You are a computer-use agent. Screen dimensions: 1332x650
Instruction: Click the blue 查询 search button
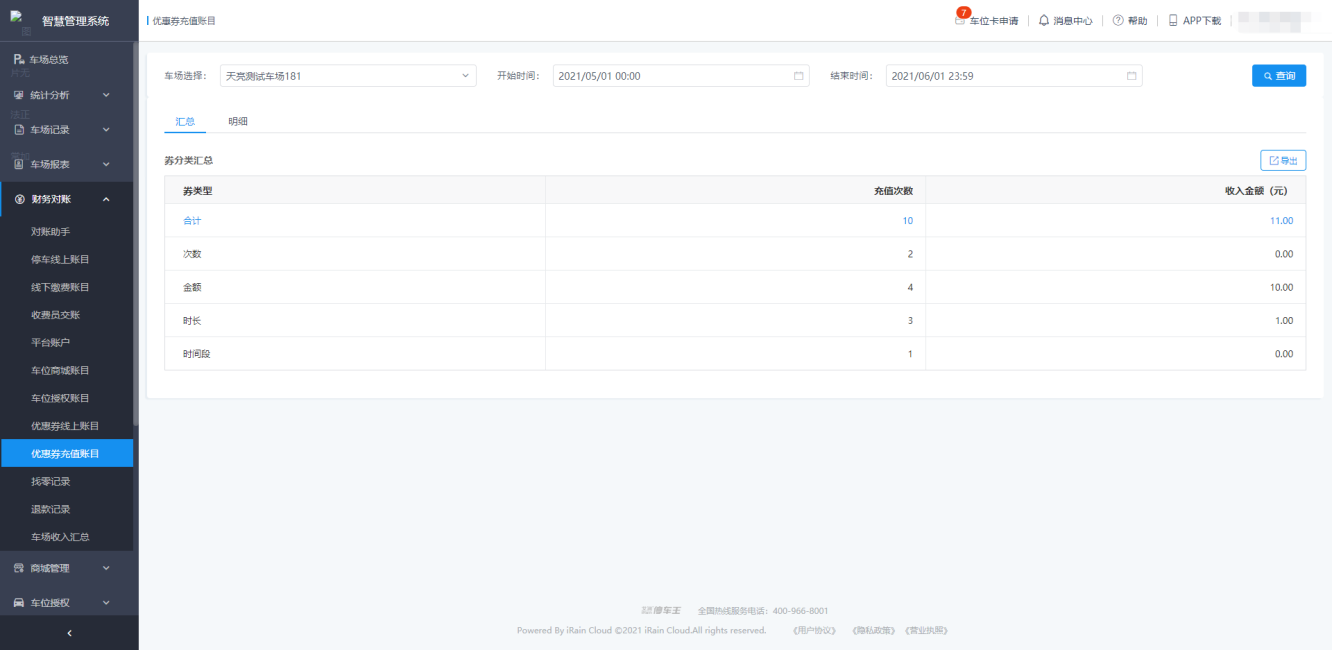[x=1278, y=76]
